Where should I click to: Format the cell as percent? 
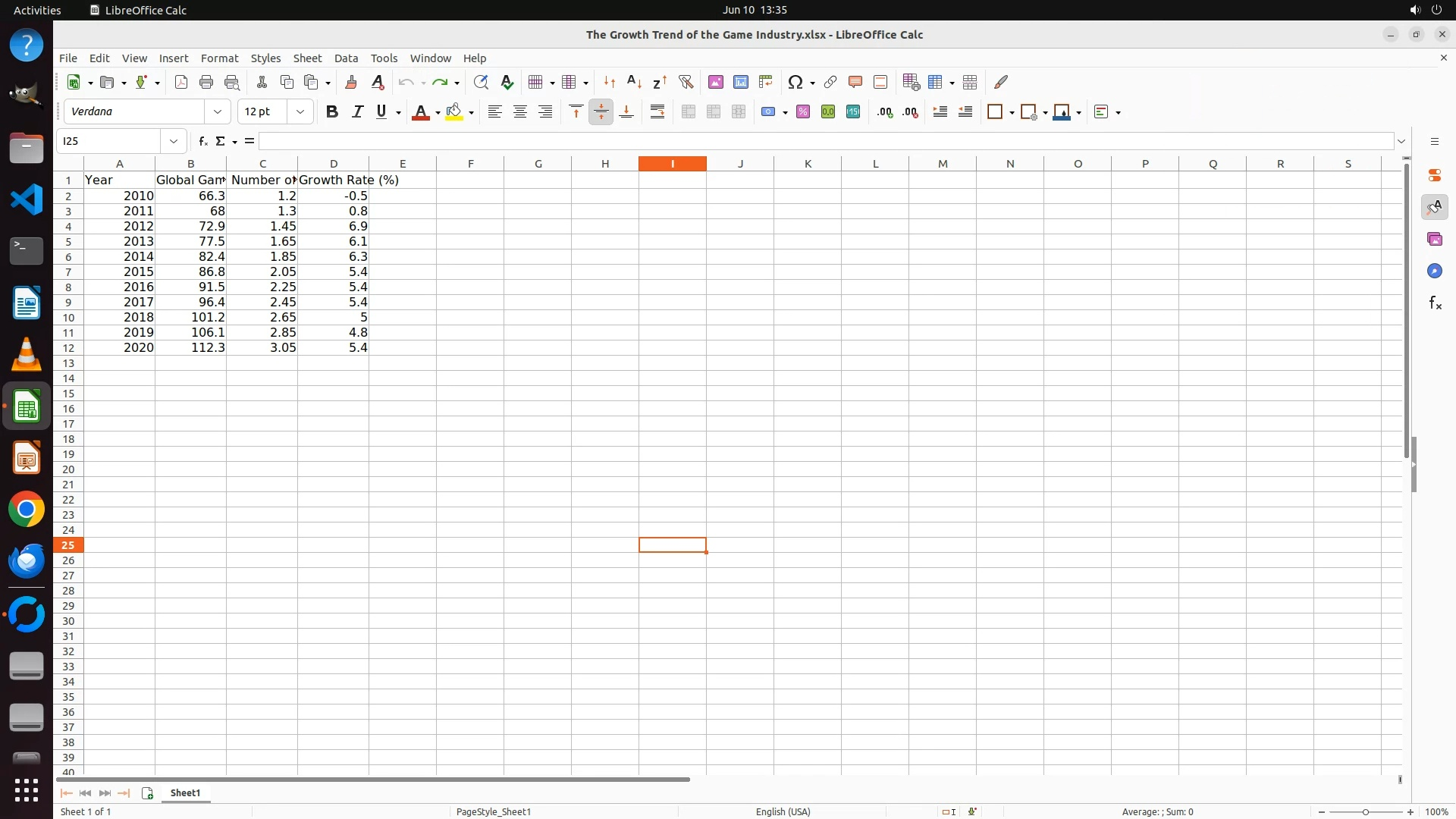click(802, 111)
